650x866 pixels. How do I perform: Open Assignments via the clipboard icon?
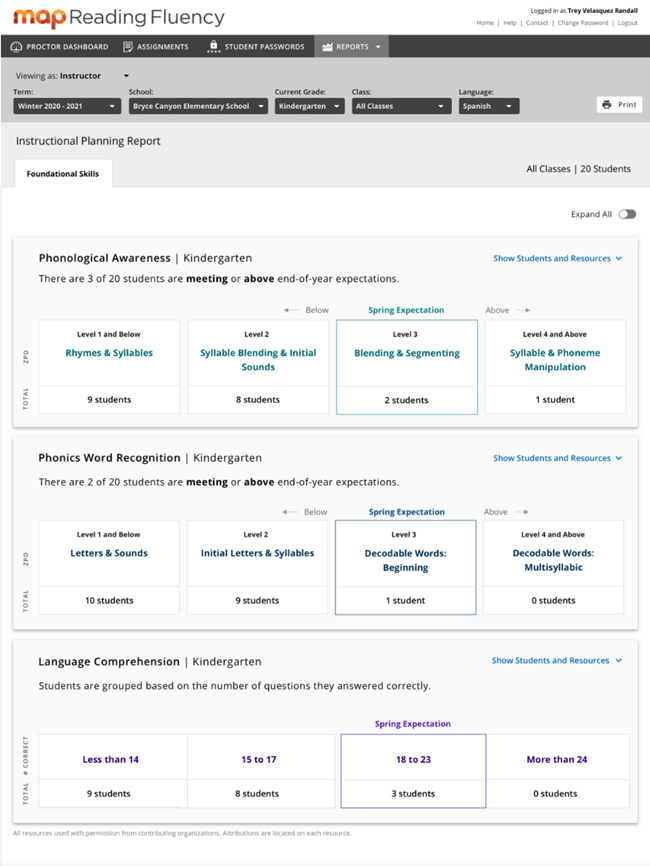130,45
